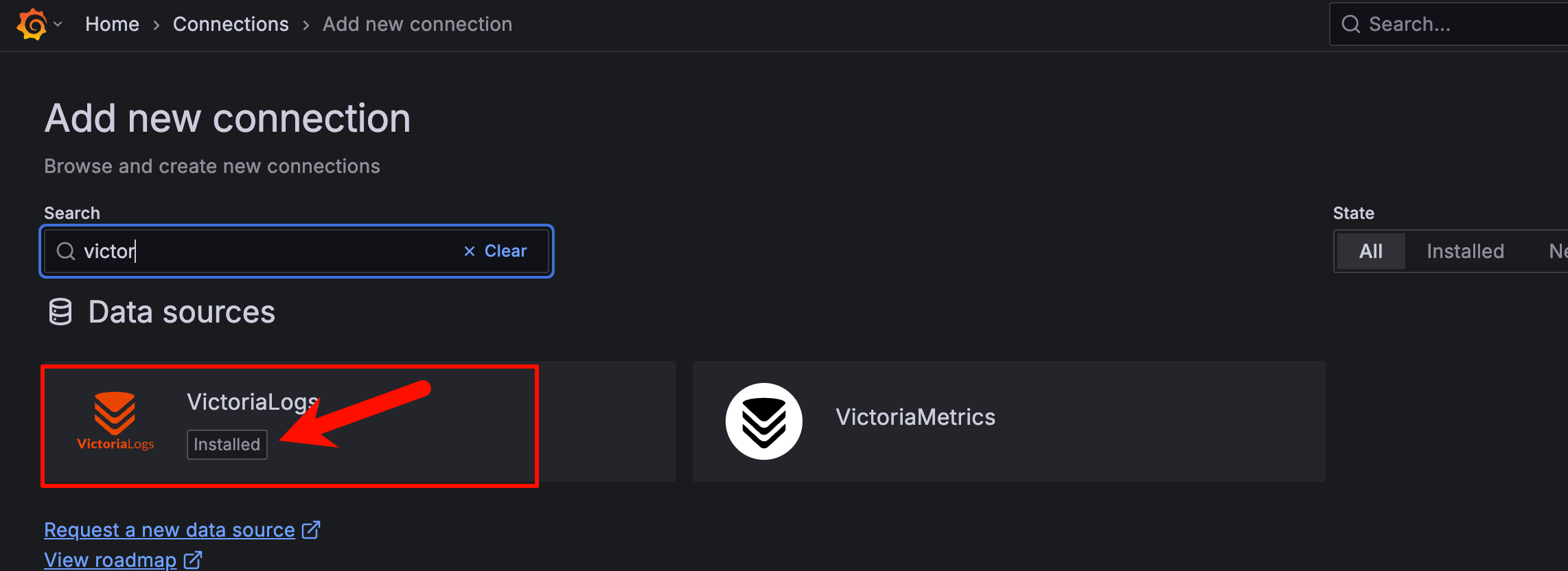The height and width of the screenshot is (571, 1568).
Task: Go to Home breadcrumb
Action: coord(112,25)
